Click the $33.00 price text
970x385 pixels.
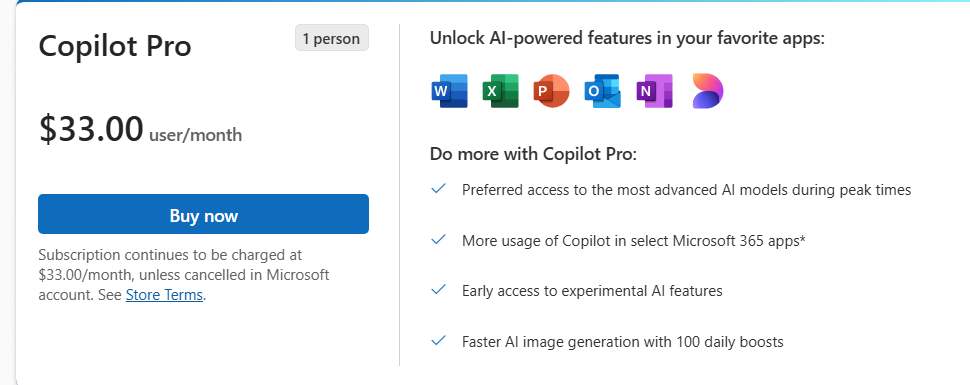click(x=91, y=129)
